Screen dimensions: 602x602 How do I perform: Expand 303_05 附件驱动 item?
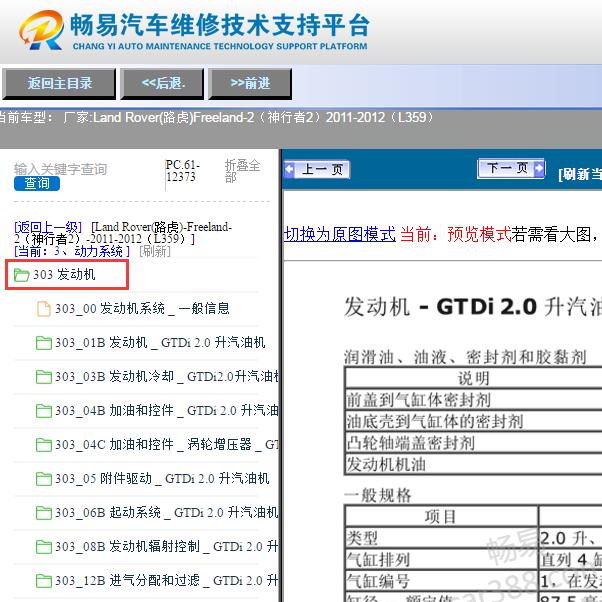(x=162, y=479)
